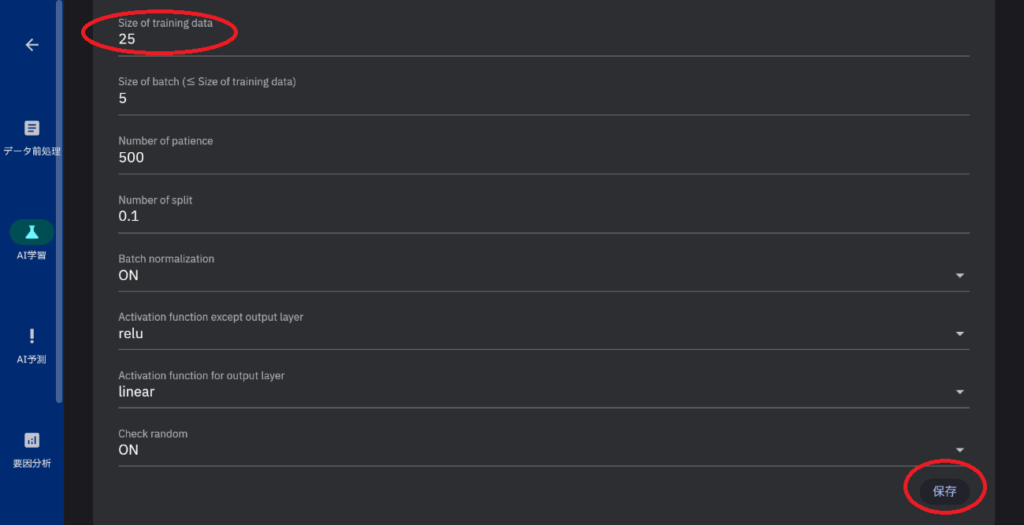The height and width of the screenshot is (525, 1024).
Task: Open the relu activation function dropdown arrow
Action: pyautogui.click(x=959, y=334)
